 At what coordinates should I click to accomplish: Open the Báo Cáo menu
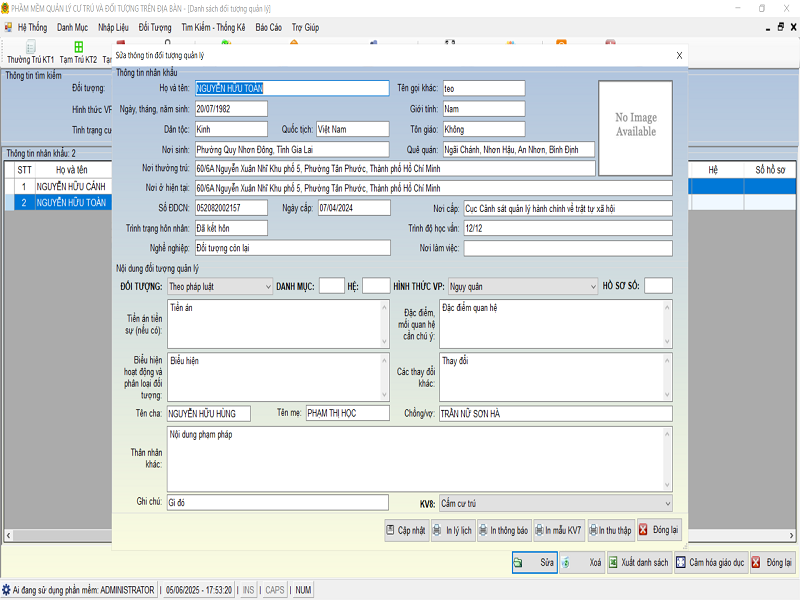(x=268, y=27)
